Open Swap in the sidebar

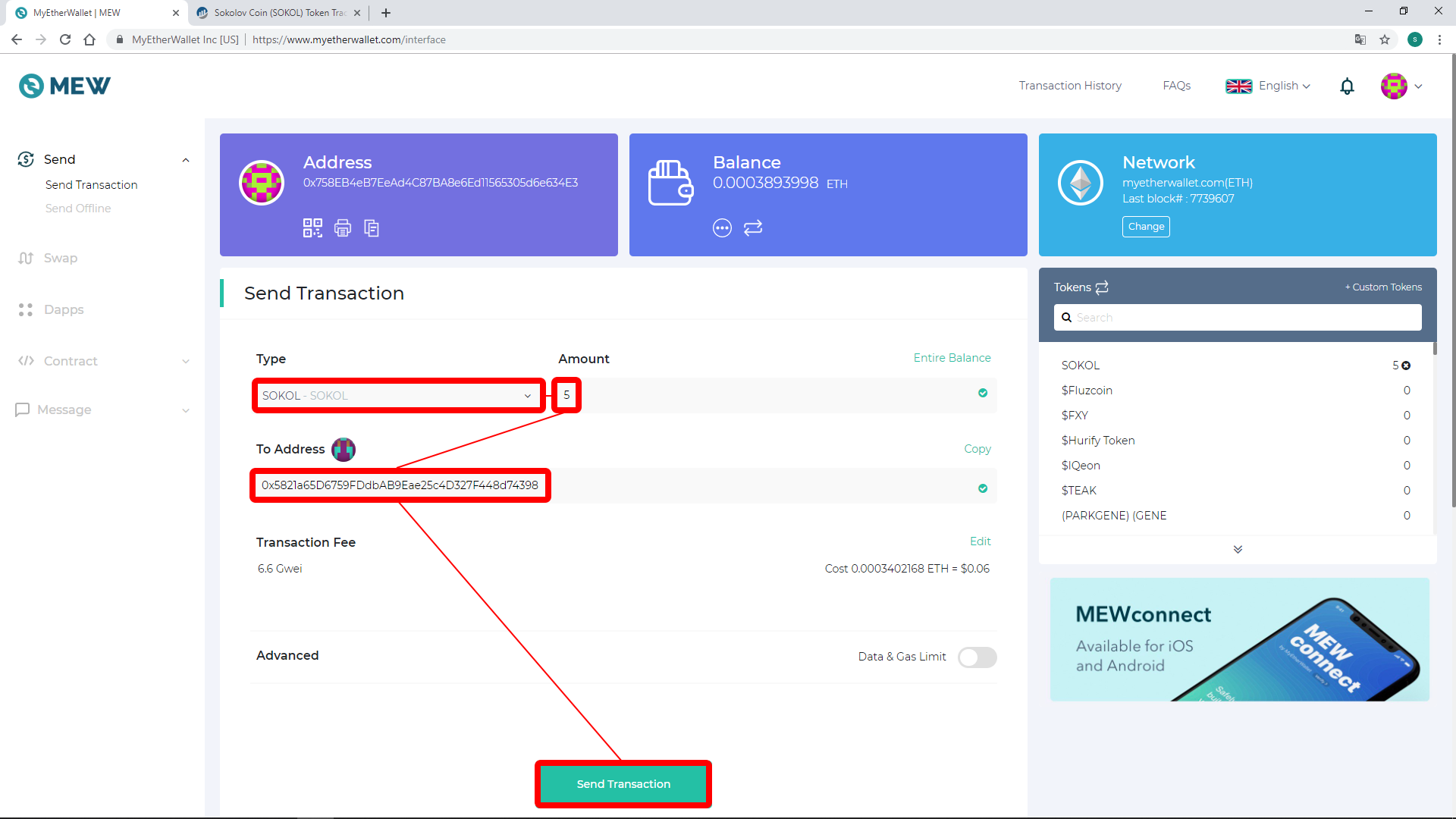point(61,259)
